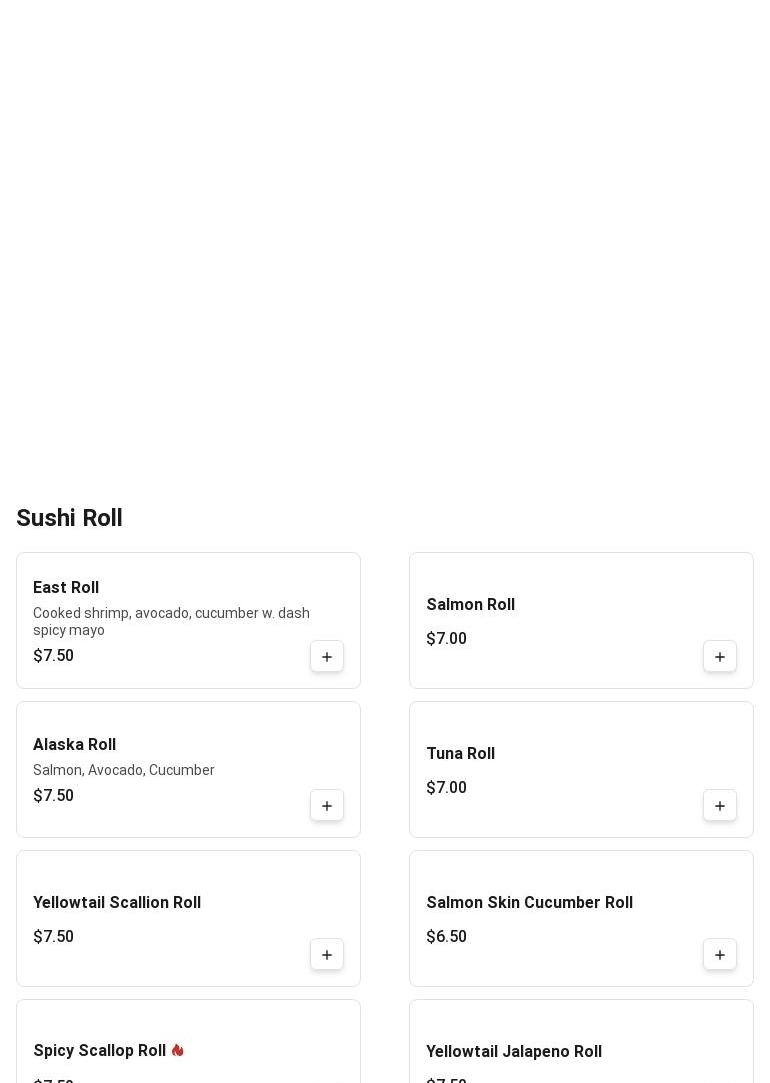Add Salmon Roll using its plus icon
This screenshot has height=1083, width=770.
coord(720,657)
